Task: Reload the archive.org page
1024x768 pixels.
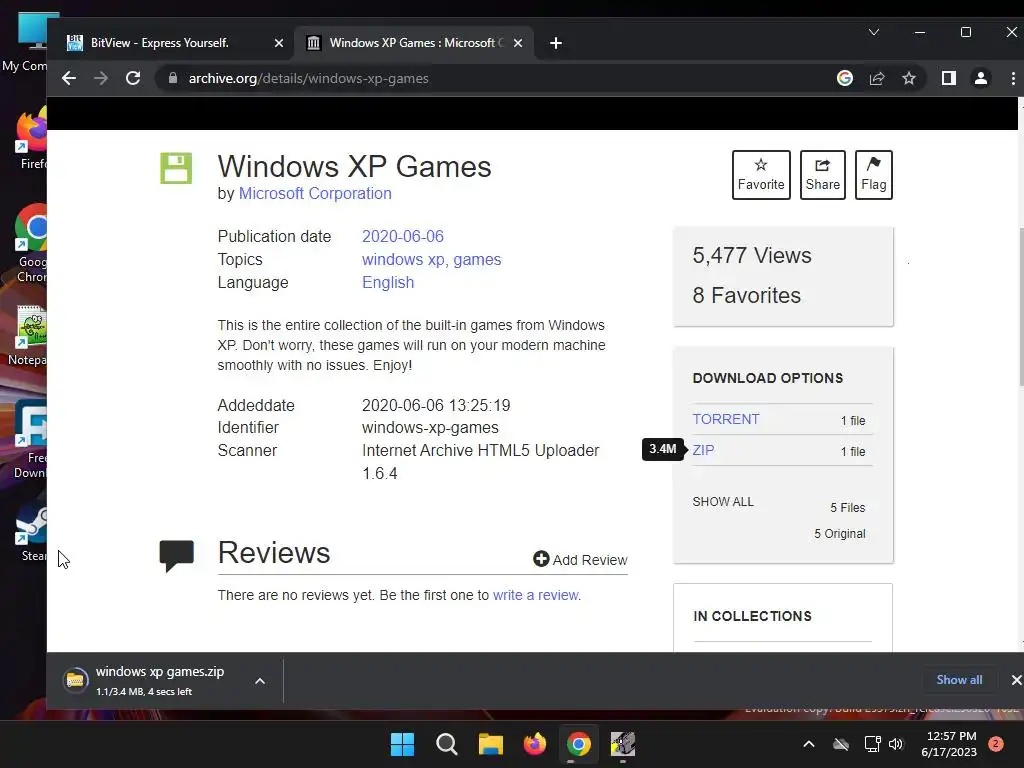Action: (133, 78)
